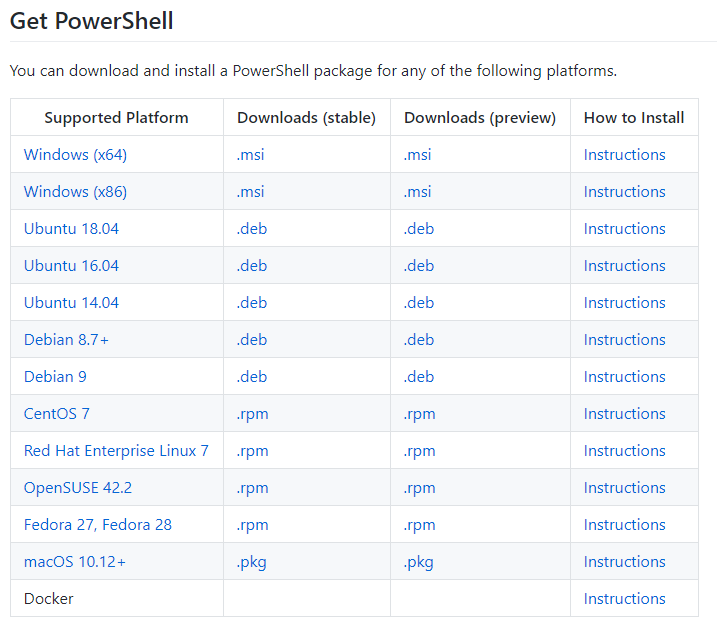Open Instructions for Debian 9

pyautogui.click(x=625, y=377)
